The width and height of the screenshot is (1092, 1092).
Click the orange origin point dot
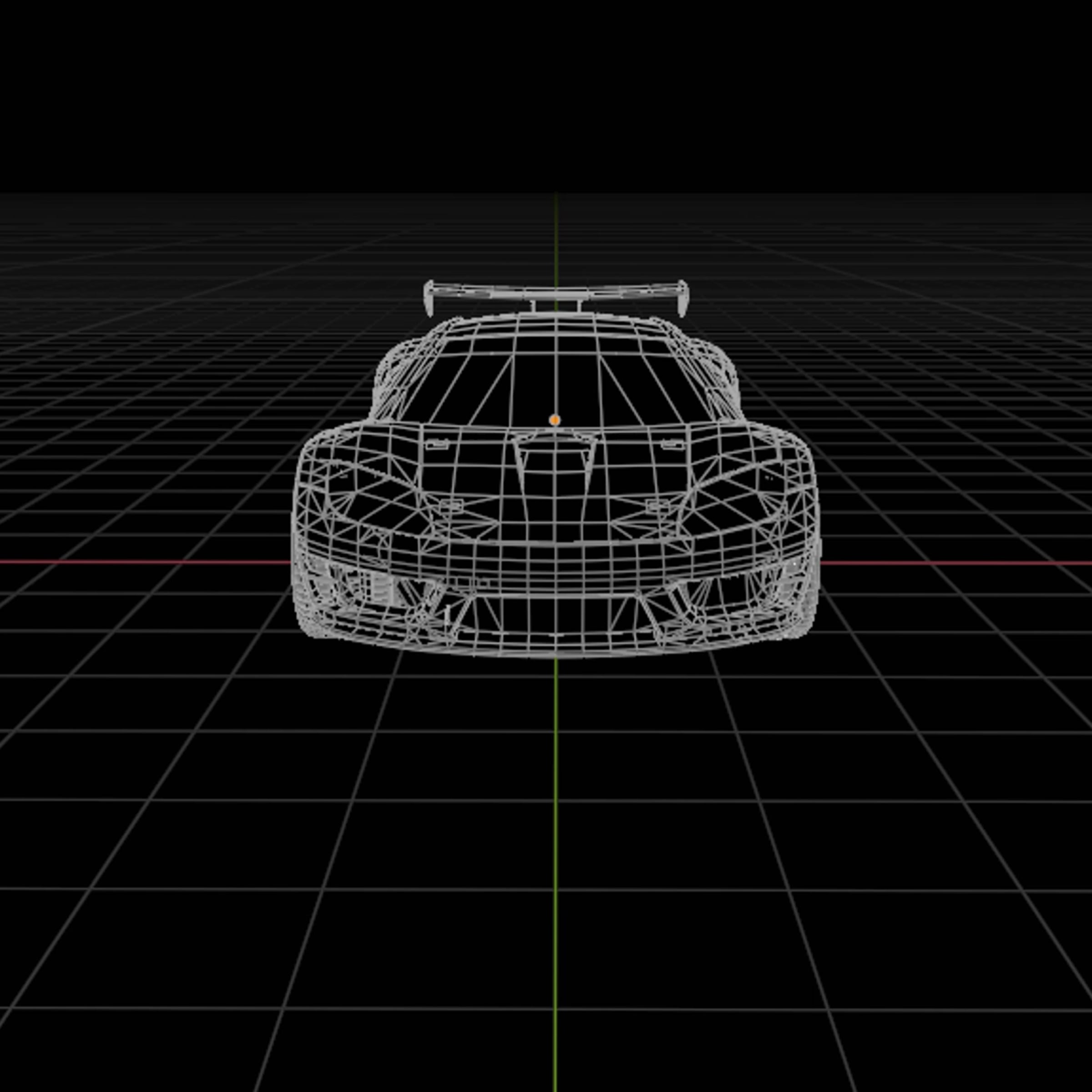pos(555,420)
